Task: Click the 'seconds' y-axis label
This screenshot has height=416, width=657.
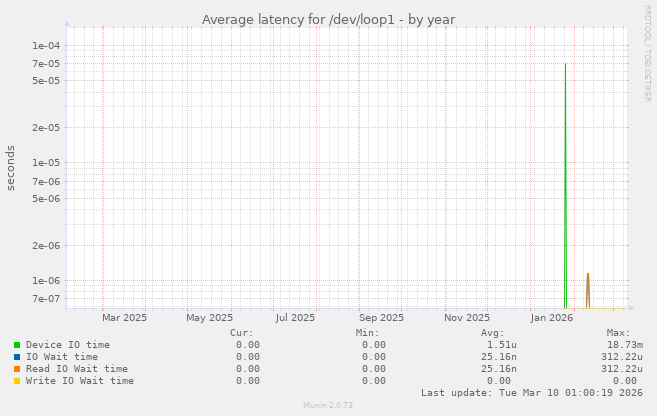Action: pyautogui.click(x=10, y=168)
